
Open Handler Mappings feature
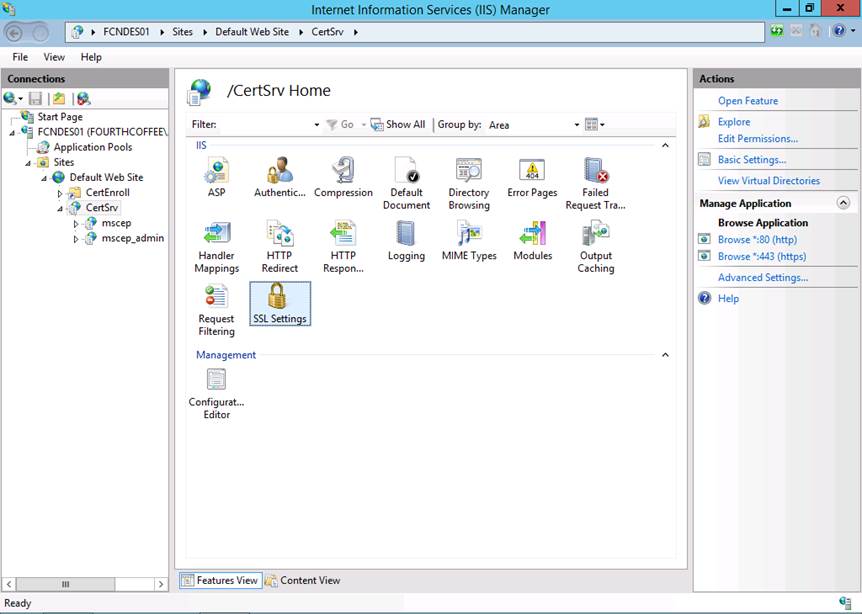point(217,247)
